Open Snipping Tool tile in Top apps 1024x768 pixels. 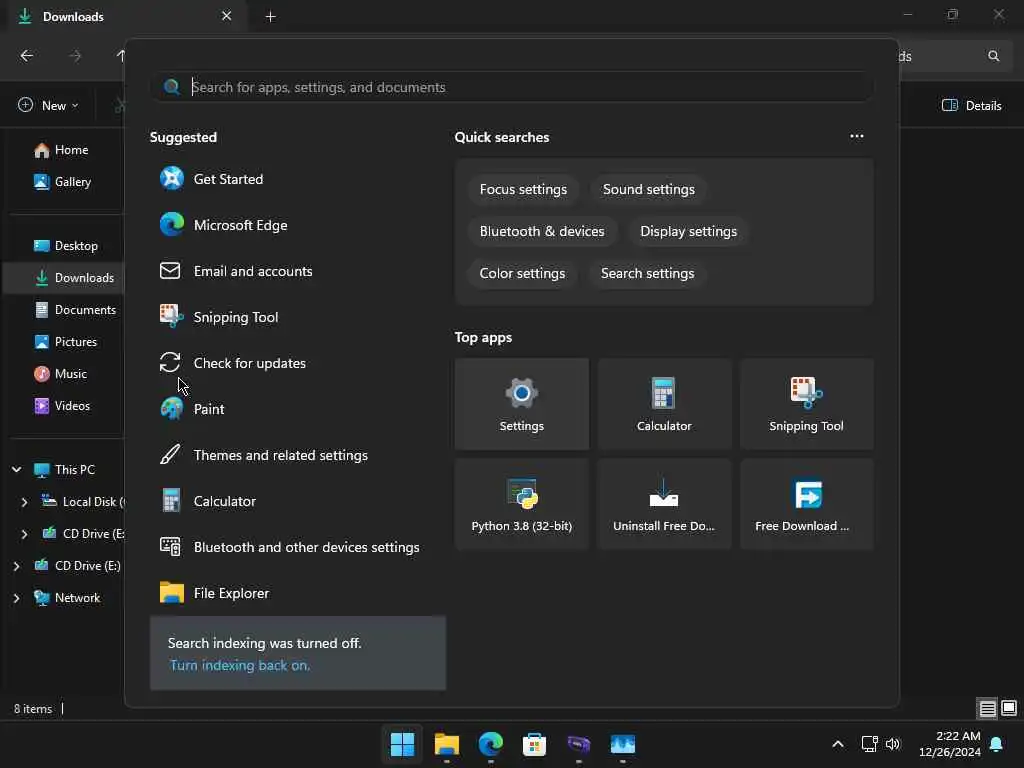pos(807,404)
